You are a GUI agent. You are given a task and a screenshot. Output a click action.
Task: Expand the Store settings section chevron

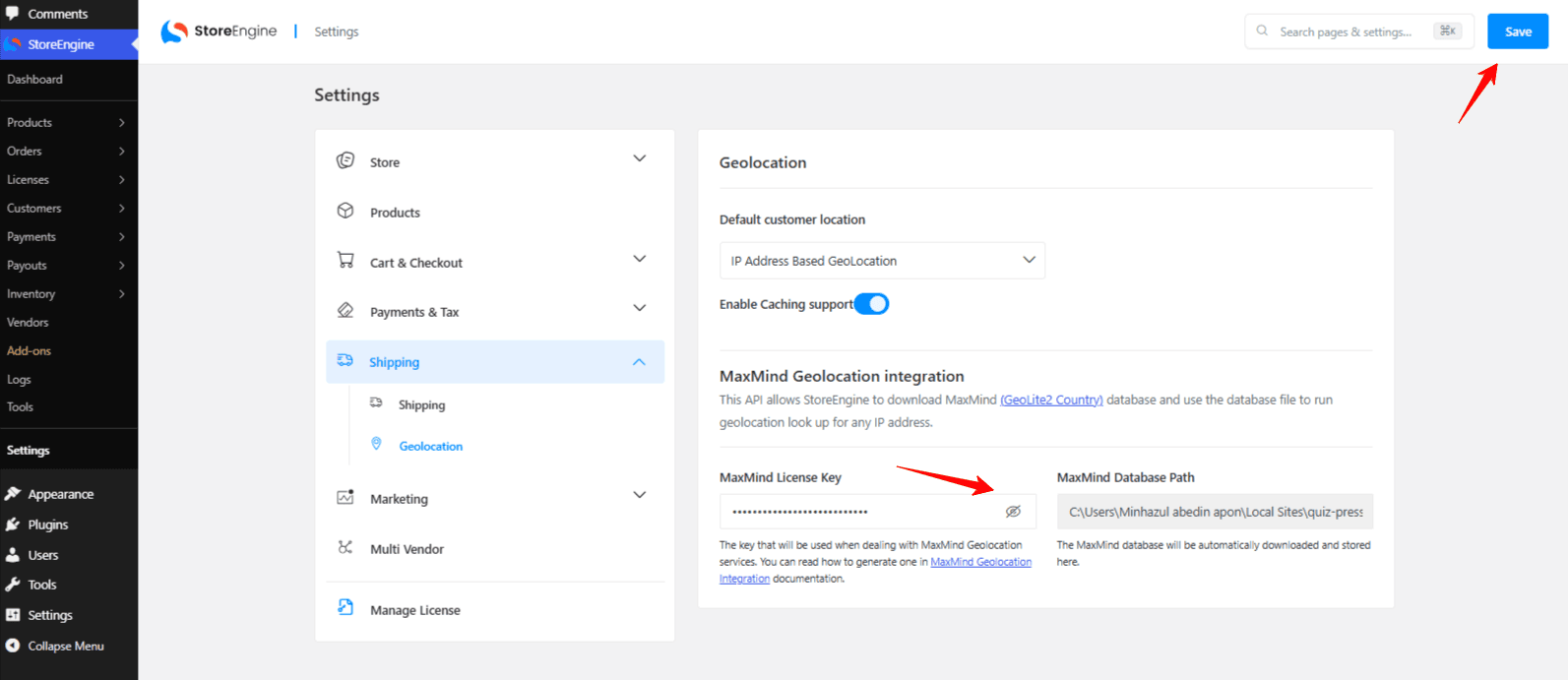[x=640, y=158]
